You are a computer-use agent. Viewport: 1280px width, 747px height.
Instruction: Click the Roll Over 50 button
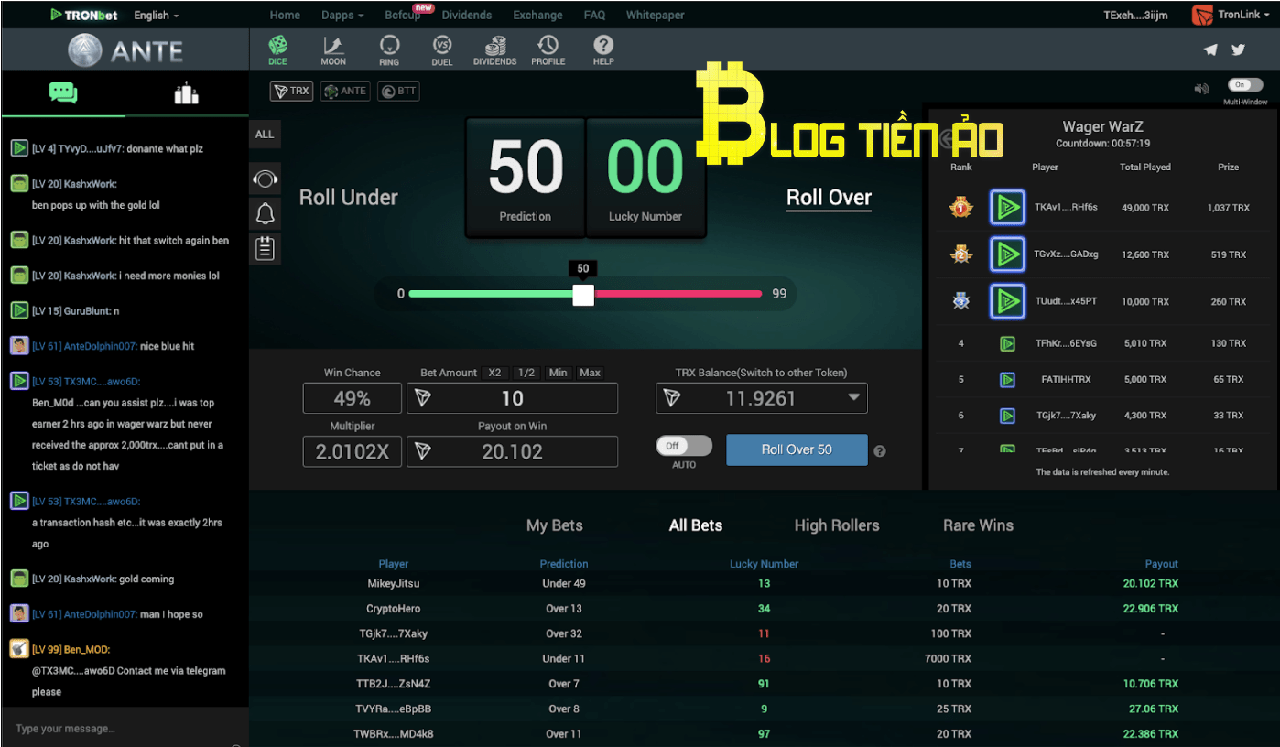tap(797, 450)
